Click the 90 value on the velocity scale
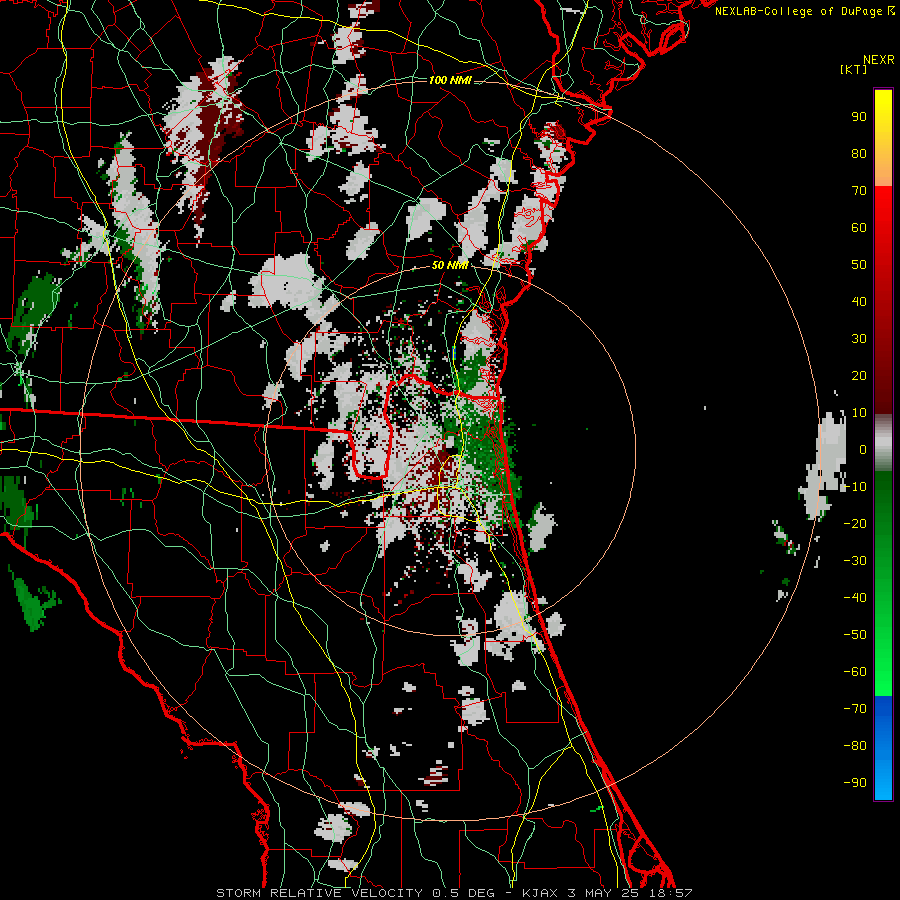This screenshot has height=900, width=900. (x=859, y=117)
